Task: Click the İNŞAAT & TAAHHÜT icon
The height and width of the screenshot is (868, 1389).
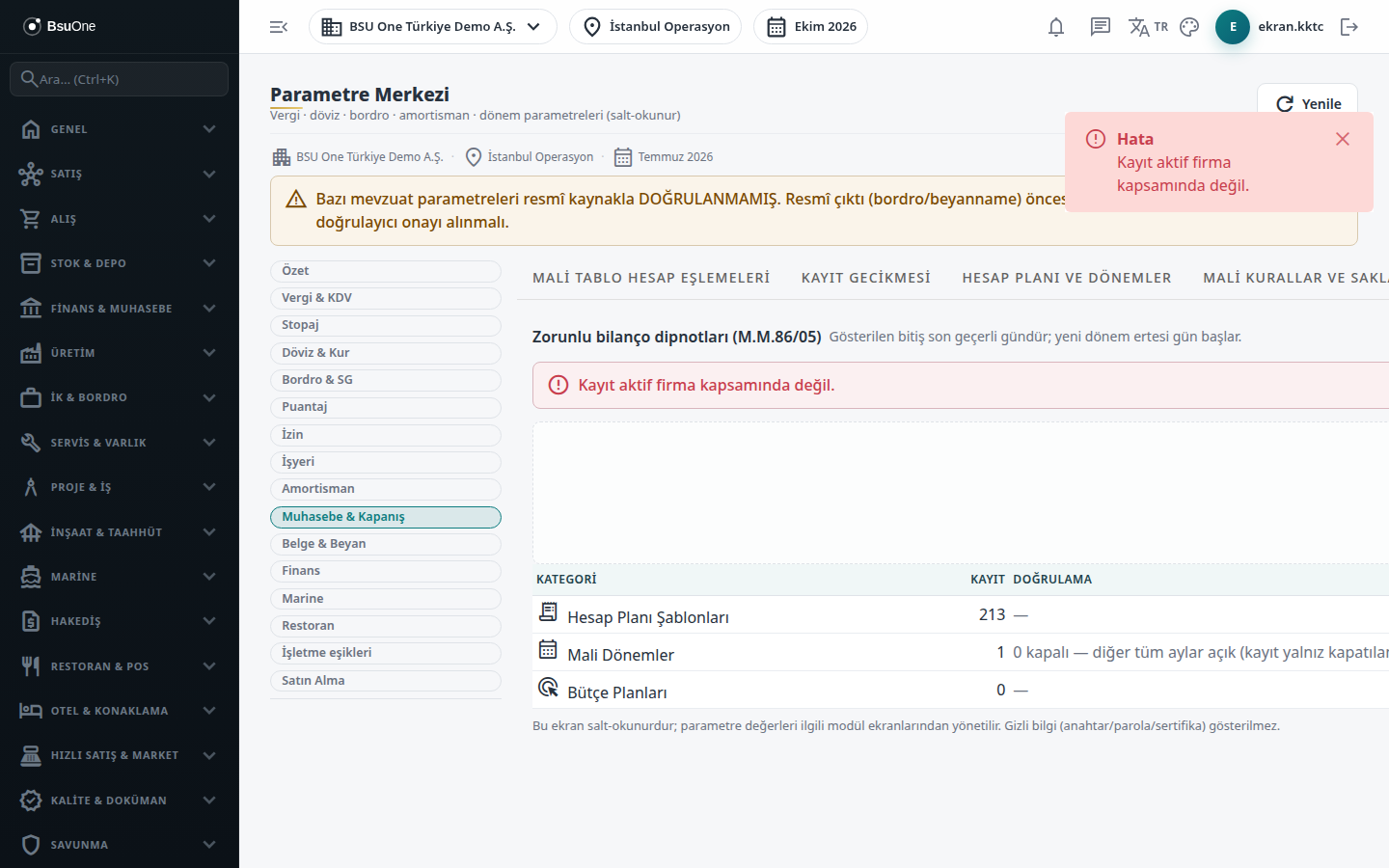Action: coord(31,532)
